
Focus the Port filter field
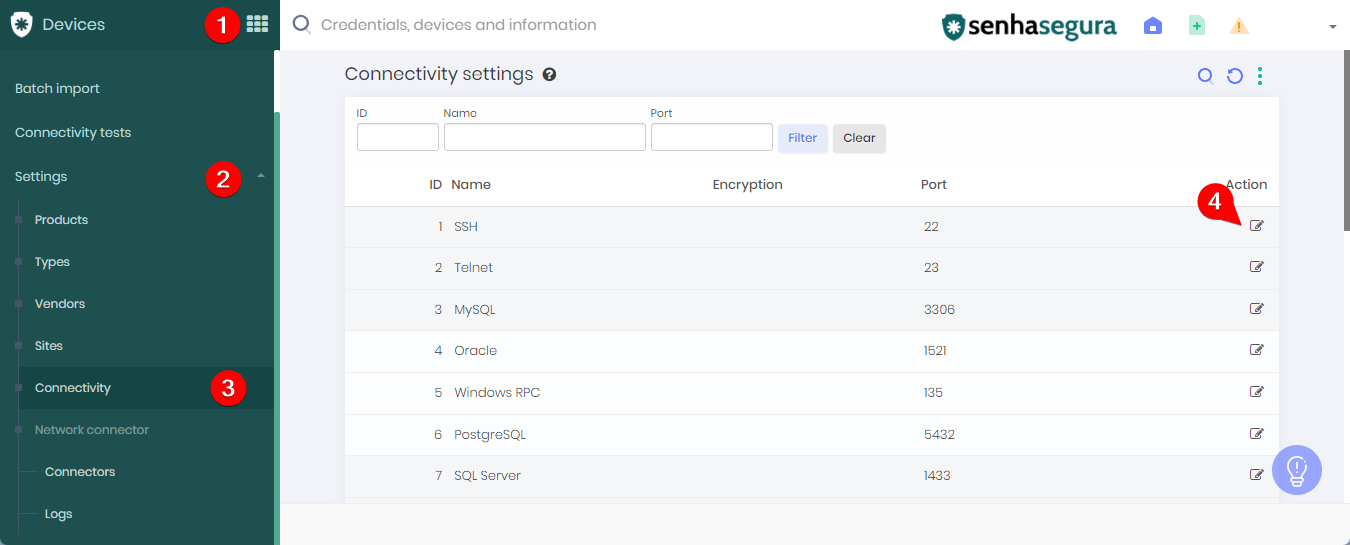coord(712,137)
